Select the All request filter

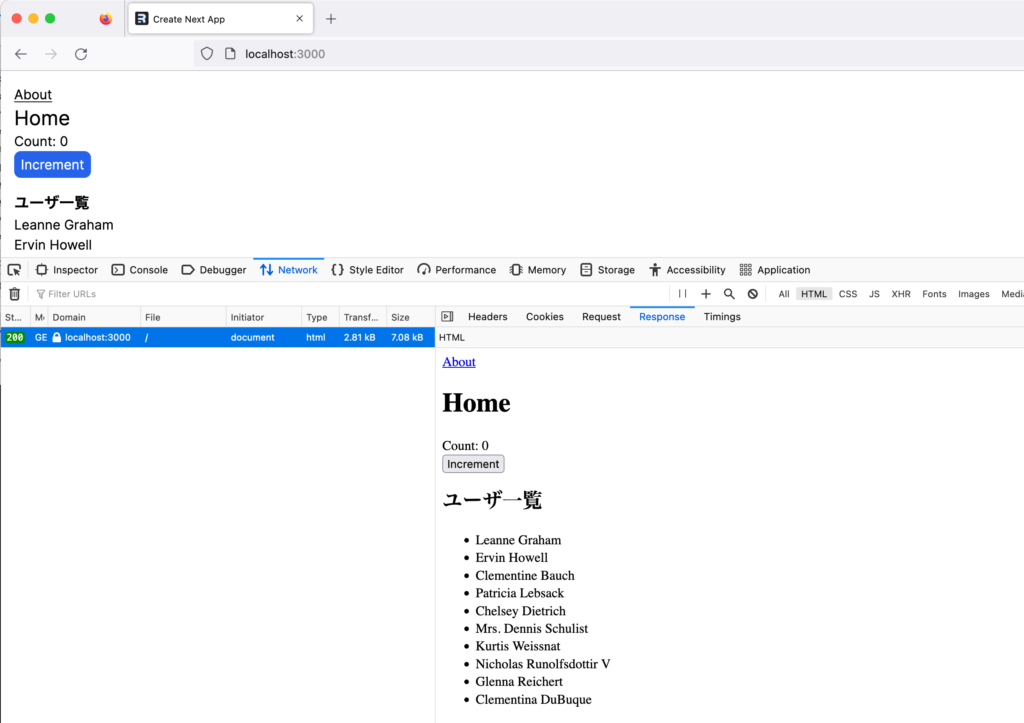(784, 294)
